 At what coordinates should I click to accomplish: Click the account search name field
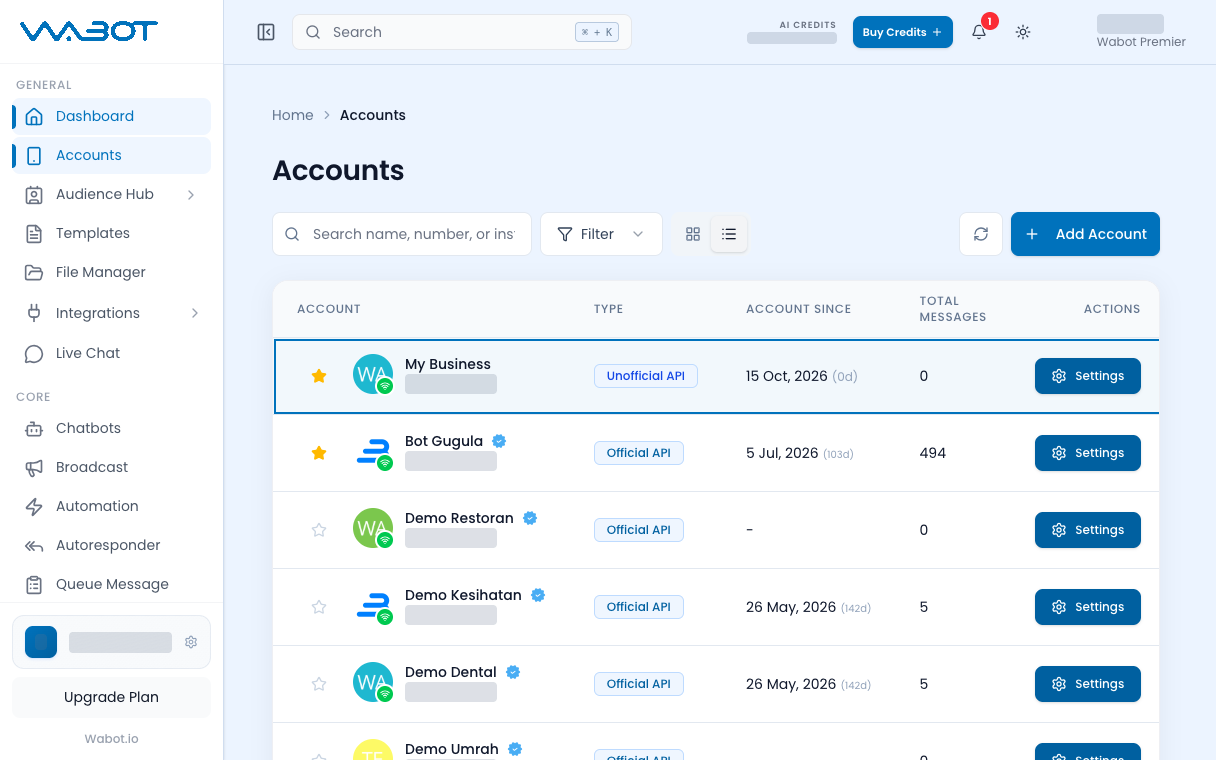(402, 234)
